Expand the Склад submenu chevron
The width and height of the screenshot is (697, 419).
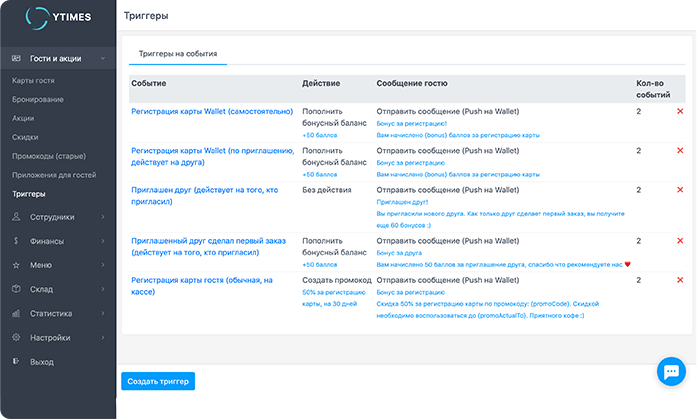pos(104,289)
